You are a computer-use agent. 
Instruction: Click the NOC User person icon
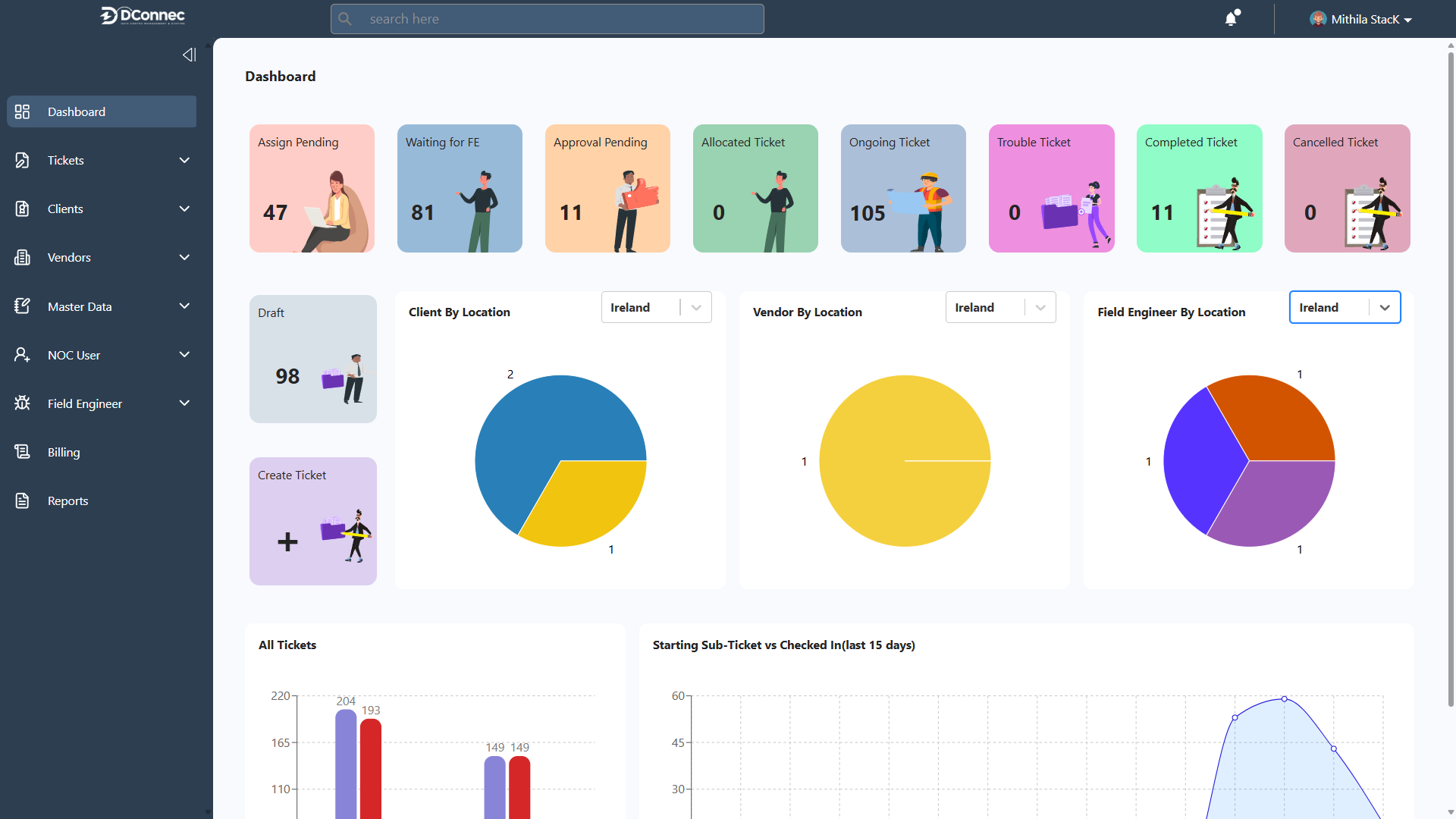[x=22, y=355]
